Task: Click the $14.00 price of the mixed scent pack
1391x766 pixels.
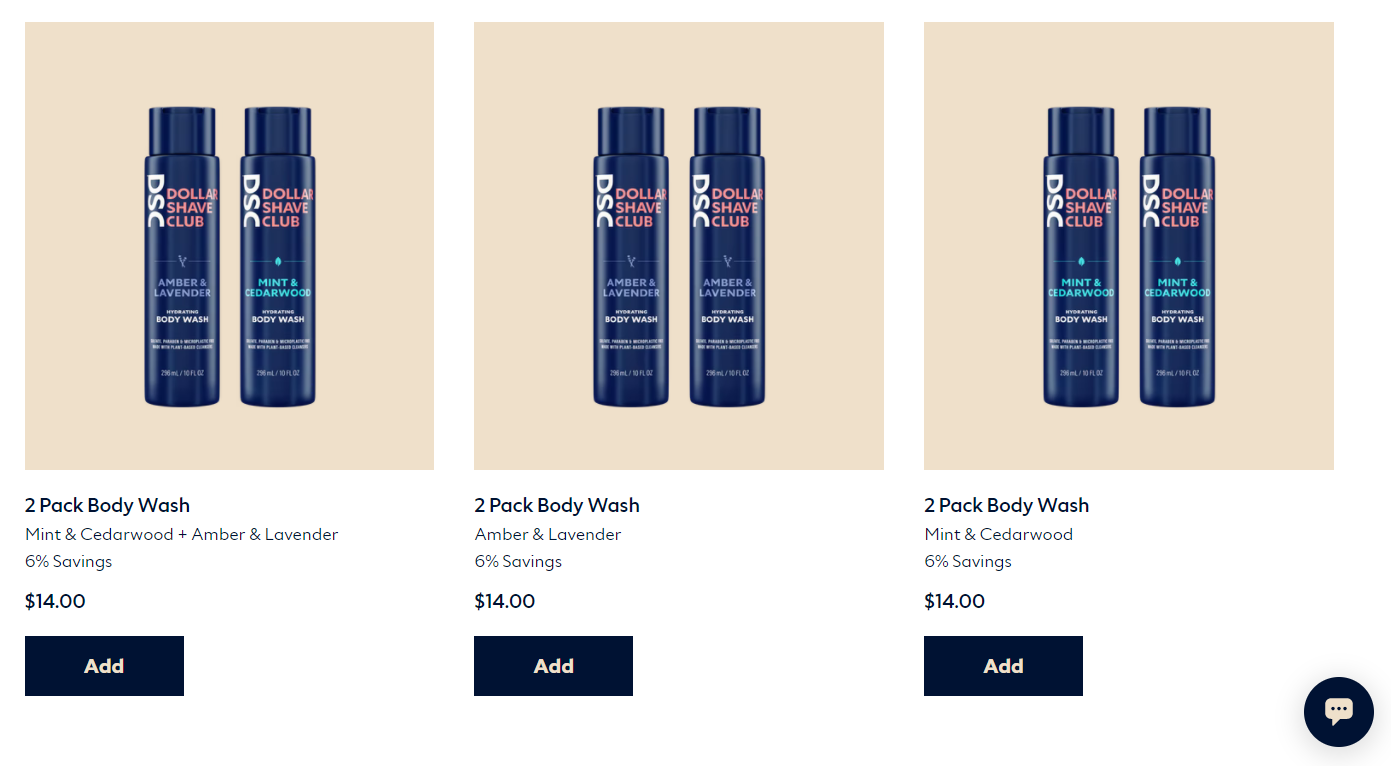Action: click(x=55, y=601)
